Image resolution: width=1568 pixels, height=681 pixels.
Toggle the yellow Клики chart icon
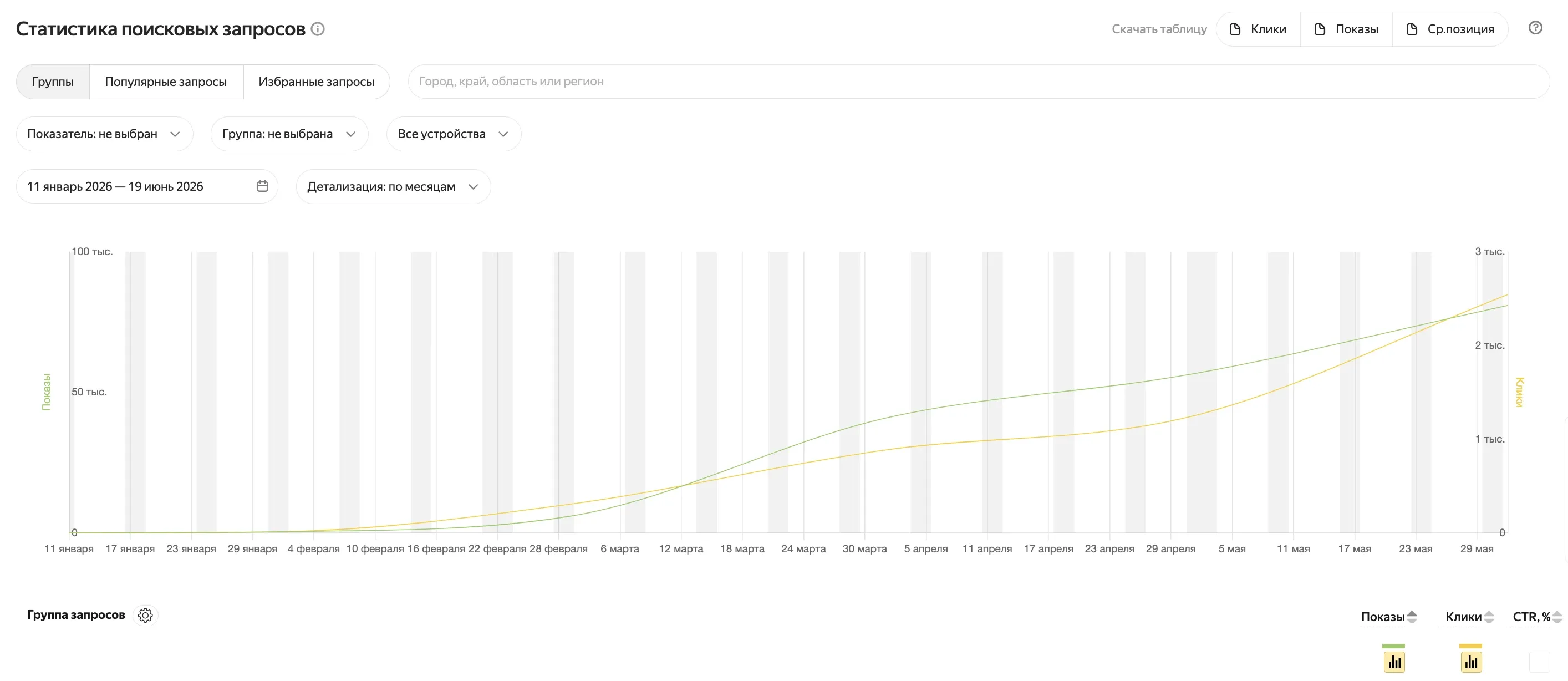point(1470,662)
